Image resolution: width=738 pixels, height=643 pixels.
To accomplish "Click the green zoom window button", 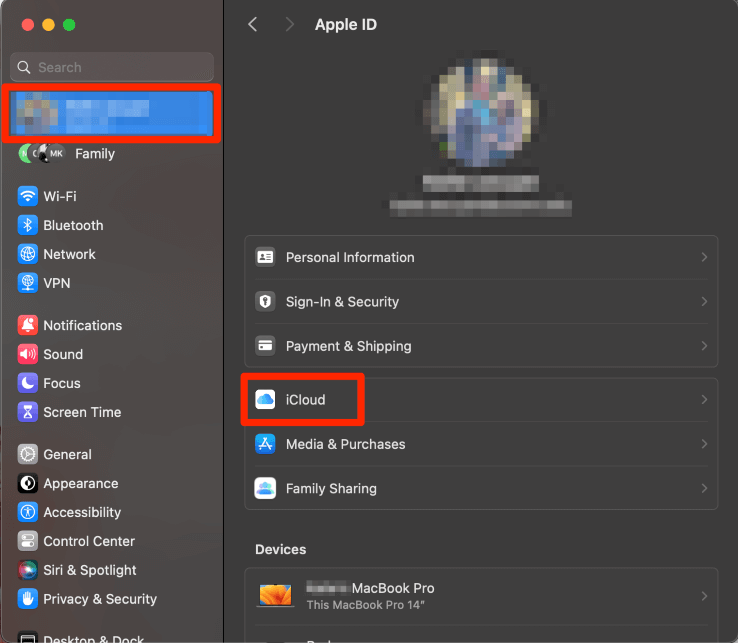I will [x=69, y=24].
